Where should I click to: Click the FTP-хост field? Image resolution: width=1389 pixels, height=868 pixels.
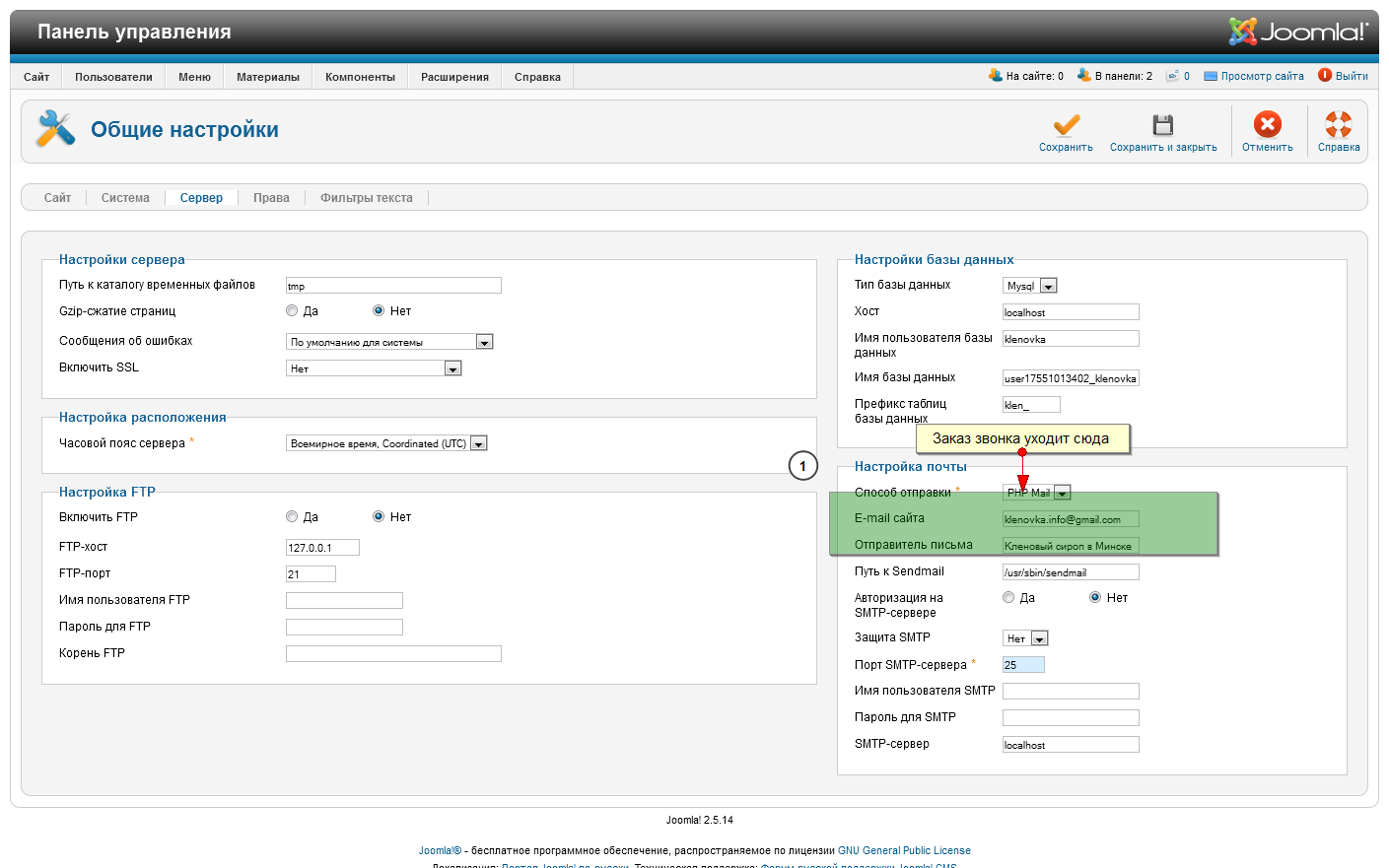pyautogui.click(x=322, y=548)
